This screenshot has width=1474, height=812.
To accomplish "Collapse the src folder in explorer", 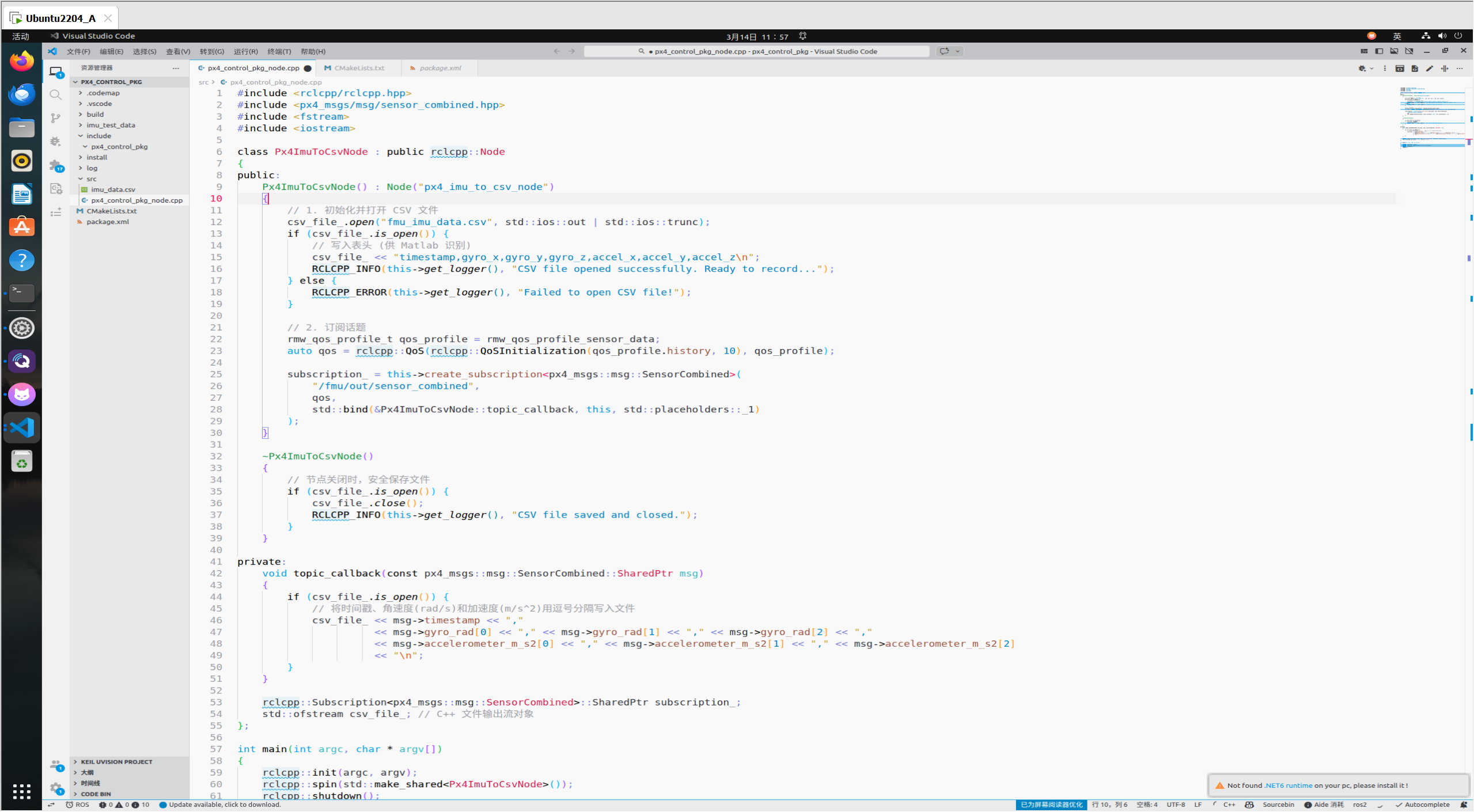I will point(91,179).
